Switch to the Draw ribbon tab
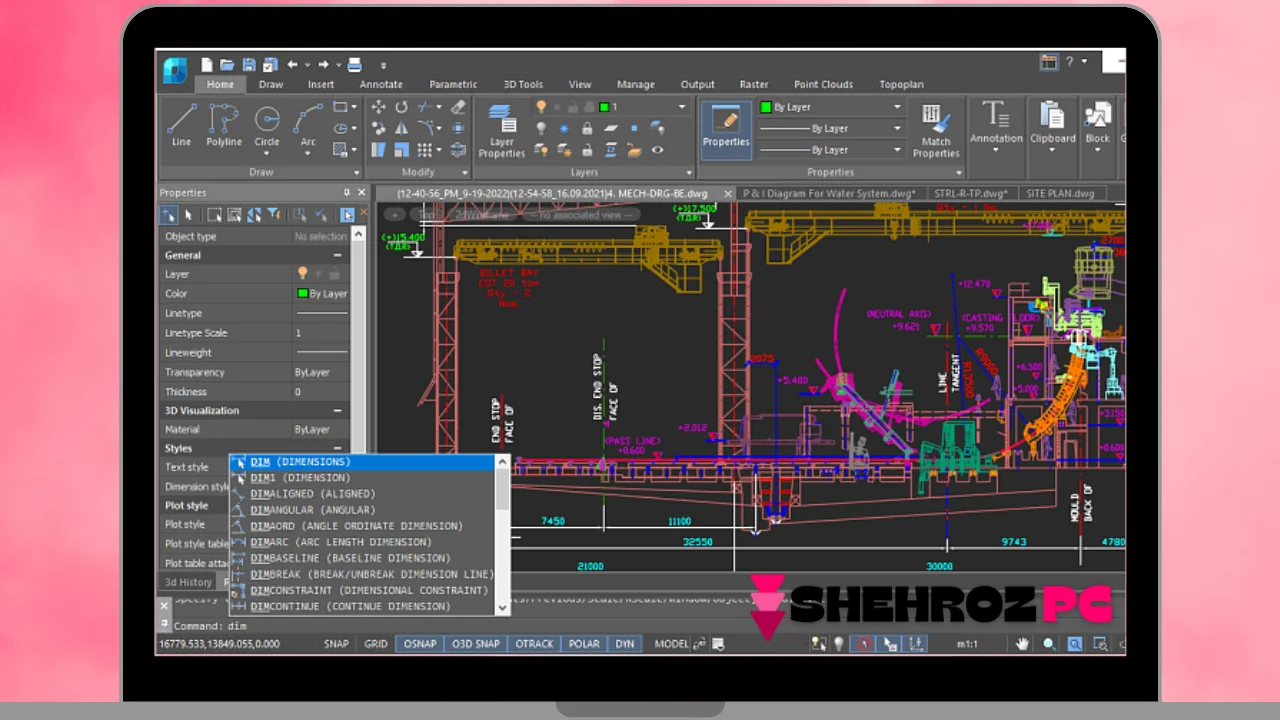This screenshot has height=720, width=1280. coord(271,85)
